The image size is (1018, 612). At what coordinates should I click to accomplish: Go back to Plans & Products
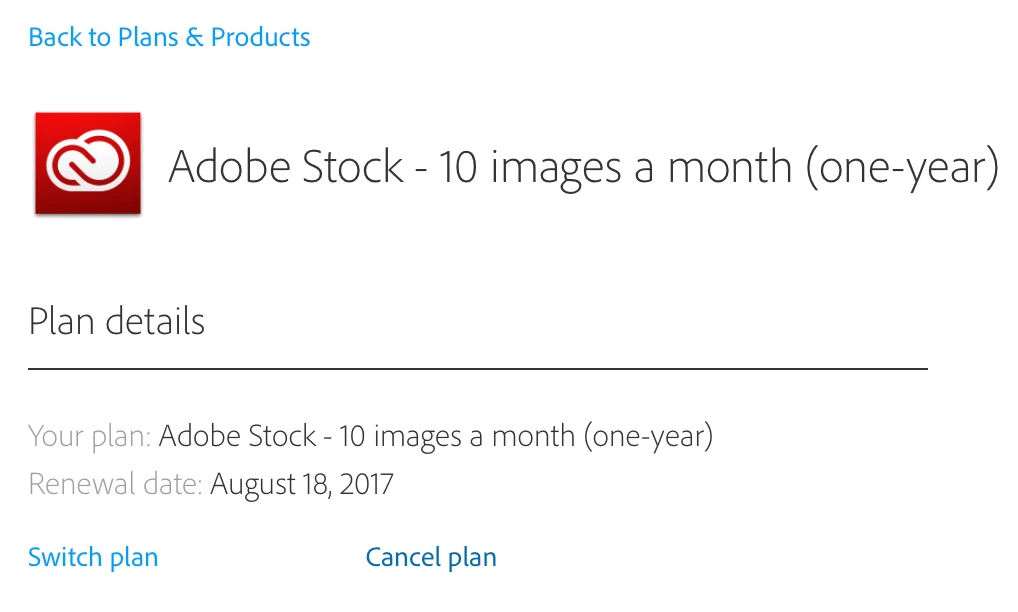[169, 38]
